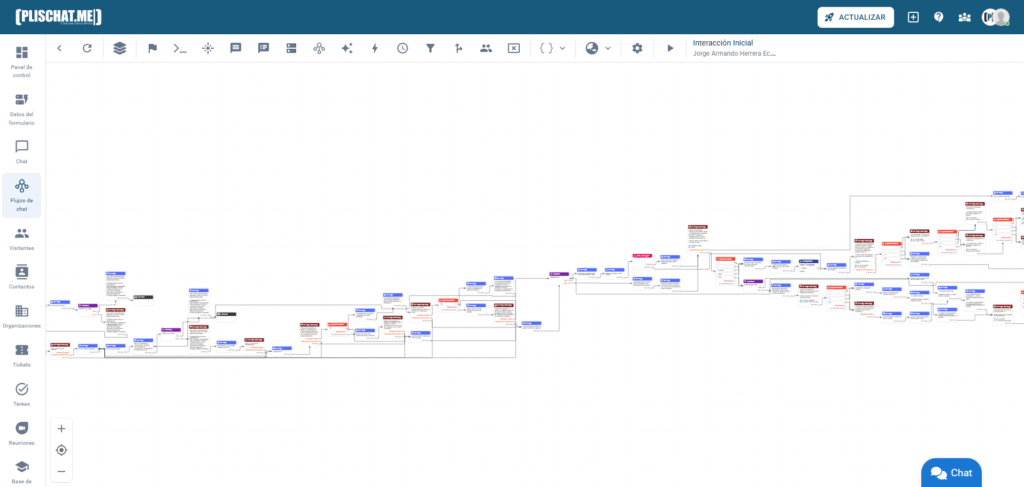
Task: Zoom in with the plus control
Action: coord(61,429)
